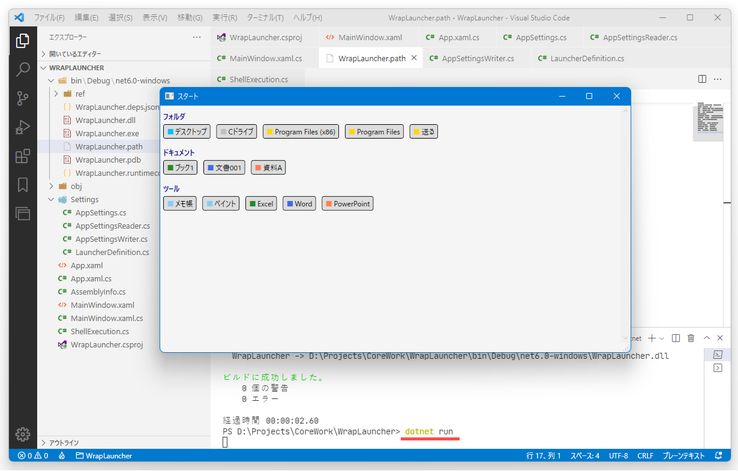Click the 文書001 document button
Screen dimensions: 738x471
pos(224,168)
